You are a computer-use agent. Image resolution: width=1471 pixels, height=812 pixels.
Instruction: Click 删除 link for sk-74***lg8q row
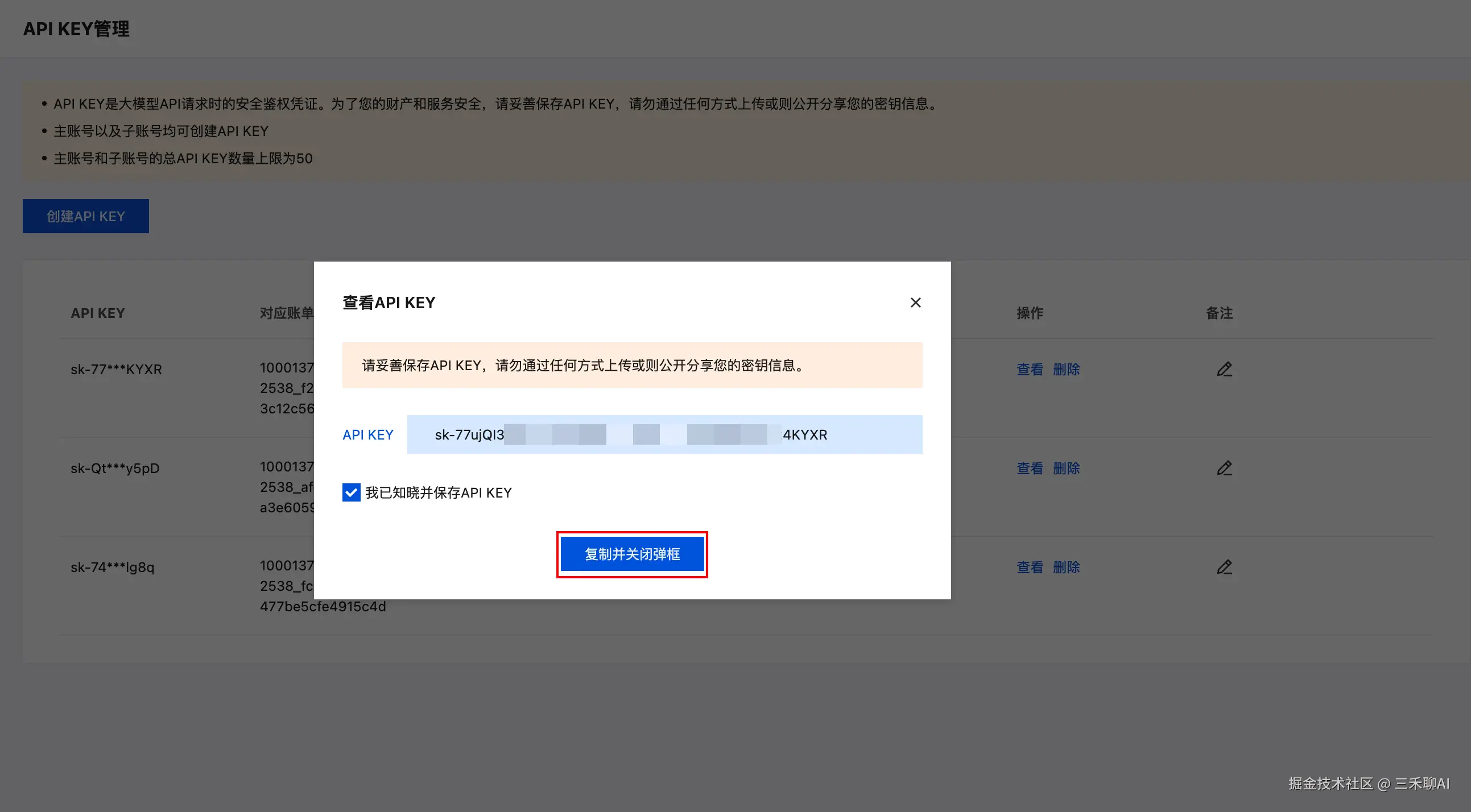tap(1065, 567)
